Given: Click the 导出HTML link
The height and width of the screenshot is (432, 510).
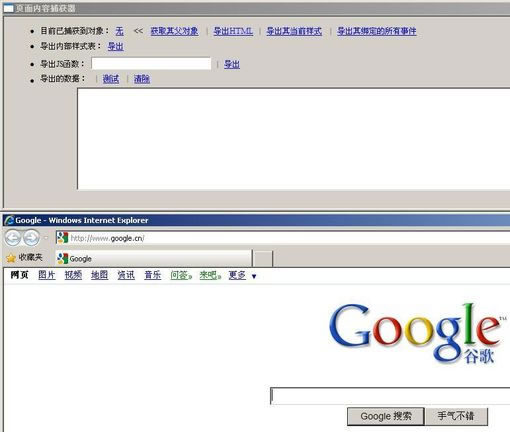Looking at the screenshot, I should pyautogui.click(x=233, y=31).
